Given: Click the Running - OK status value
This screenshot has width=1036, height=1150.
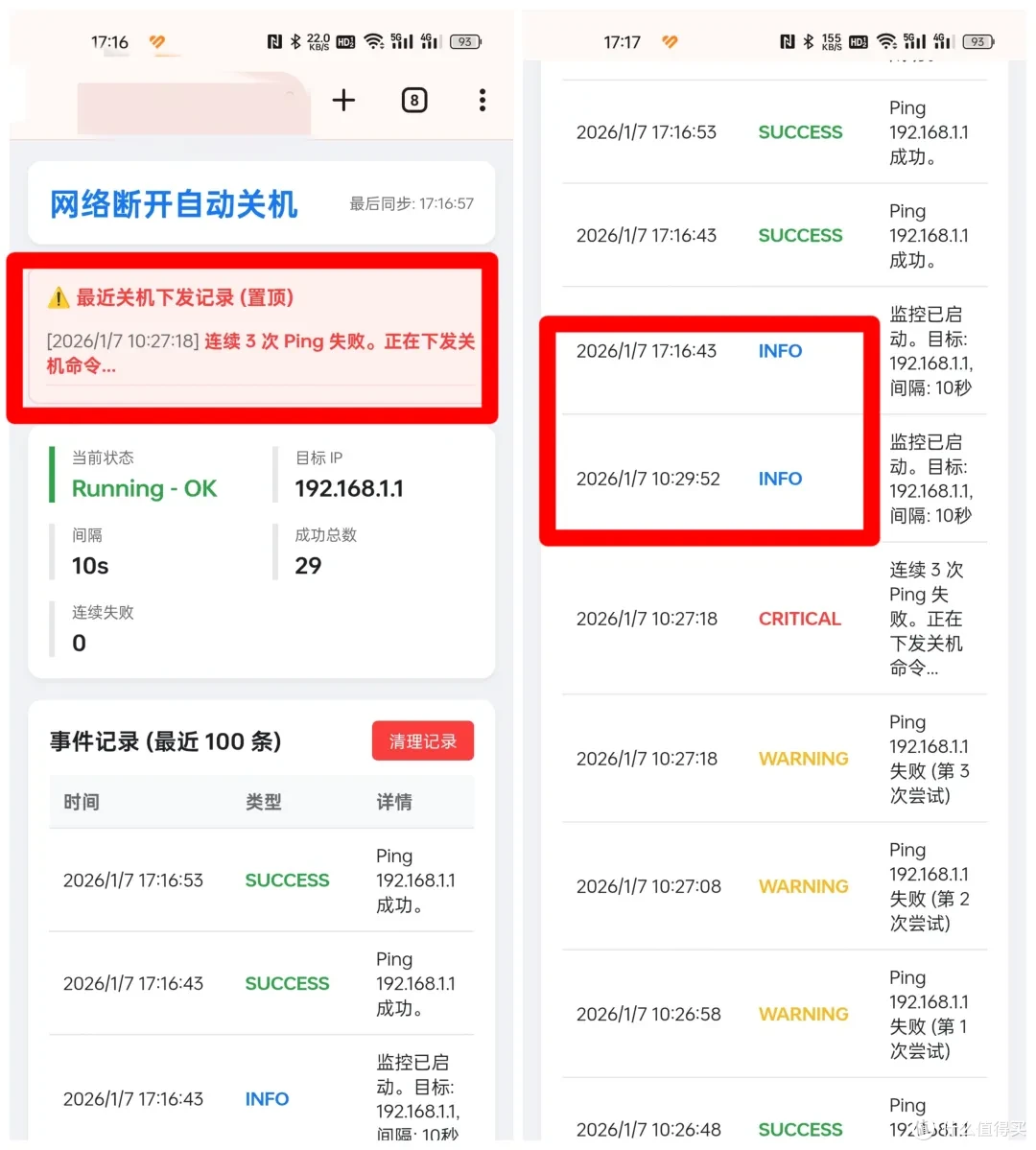Looking at the screenshot, I should coord(145,488).
